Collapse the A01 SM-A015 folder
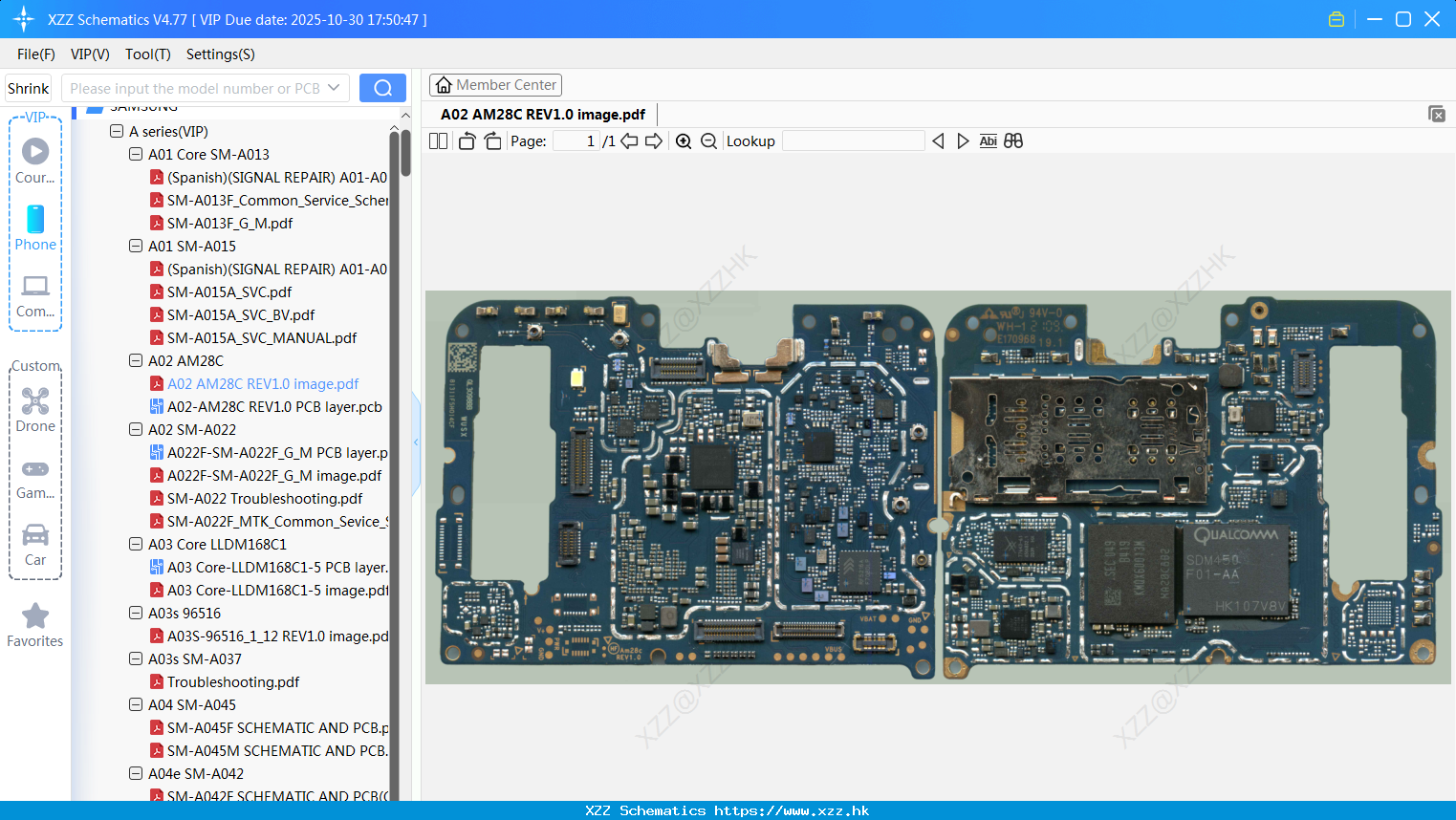1456x820 pixels. 136,246
